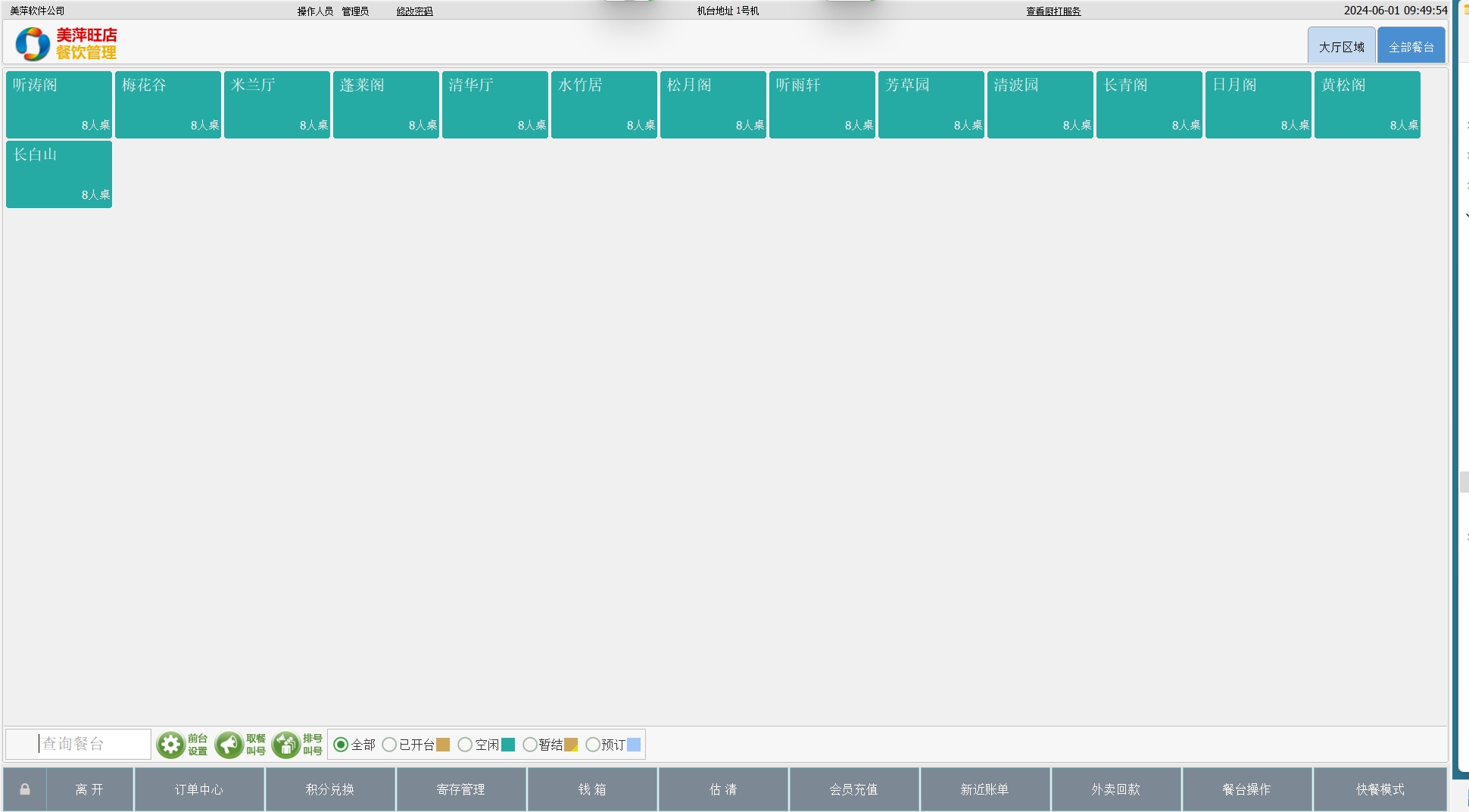The height and width of the screenshot is (812, 1469).
Task: Click the 查看厨打服务 link
Action: [1053, 11]
